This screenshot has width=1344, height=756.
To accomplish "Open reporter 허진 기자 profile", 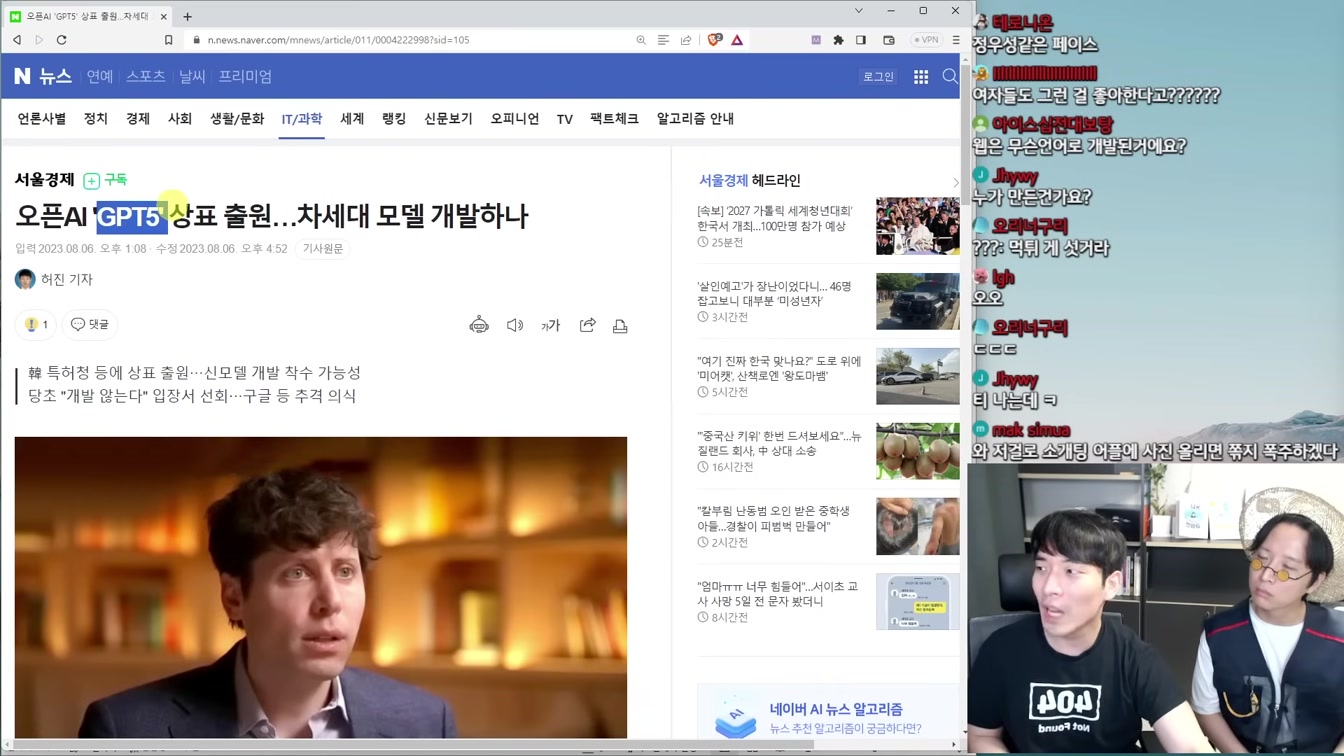I will click(54, 280).
